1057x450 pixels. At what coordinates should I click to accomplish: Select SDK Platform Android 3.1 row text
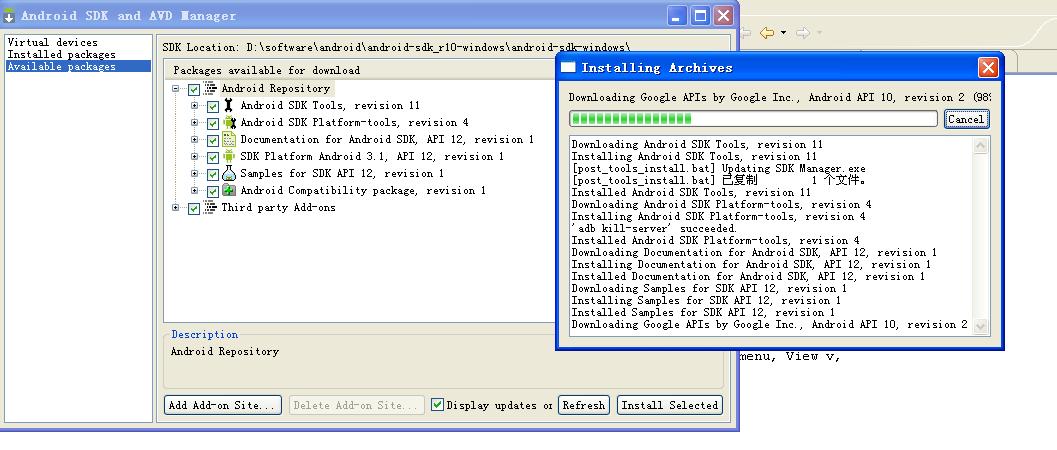(372, 156)
